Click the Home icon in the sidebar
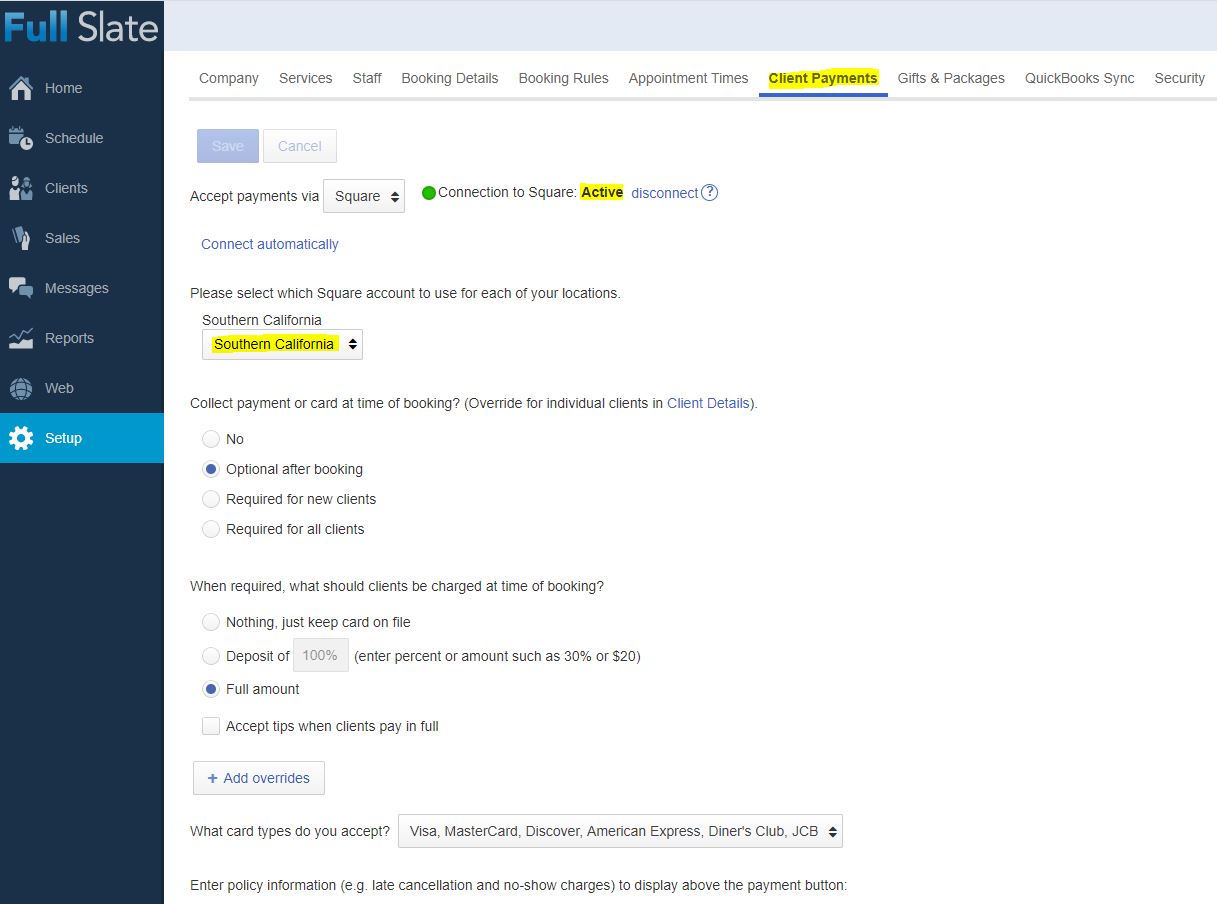 pyautogui.click(x=21, y=89)
